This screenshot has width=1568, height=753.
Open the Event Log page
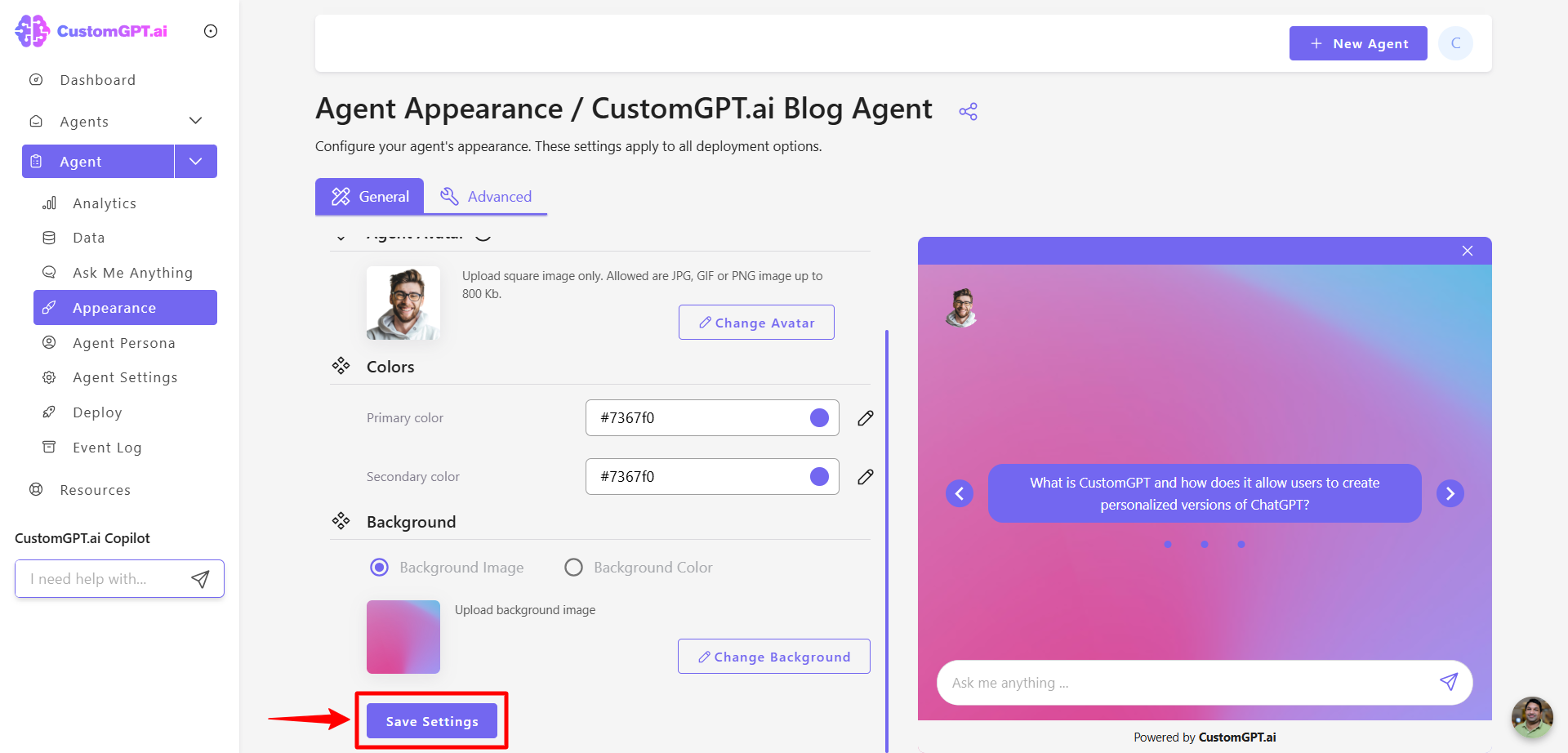[107, 448]
